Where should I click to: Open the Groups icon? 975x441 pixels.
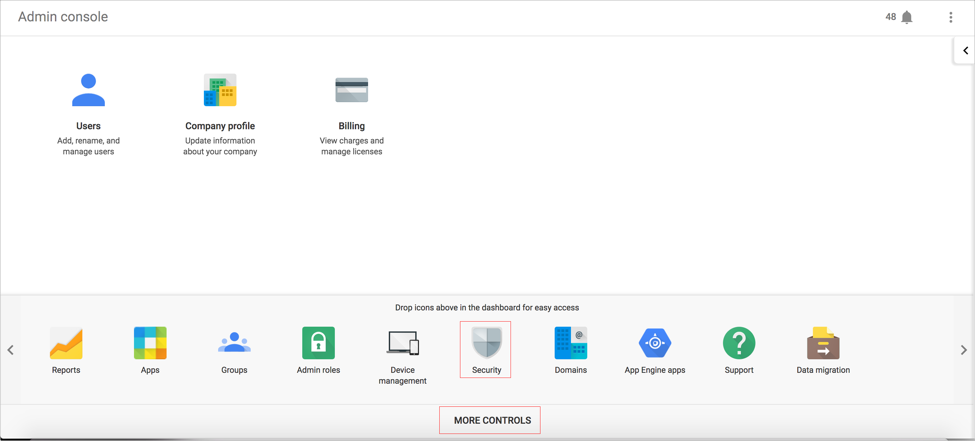pos(234,343)
